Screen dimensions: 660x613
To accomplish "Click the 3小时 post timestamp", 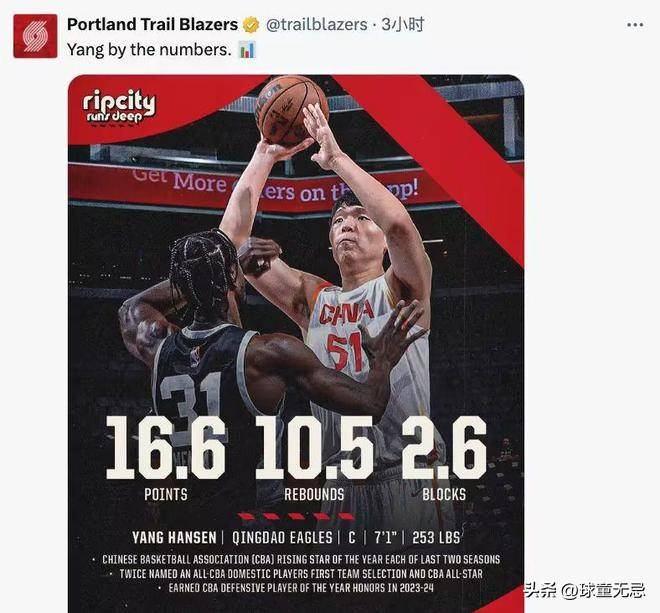I will [402, 24].
